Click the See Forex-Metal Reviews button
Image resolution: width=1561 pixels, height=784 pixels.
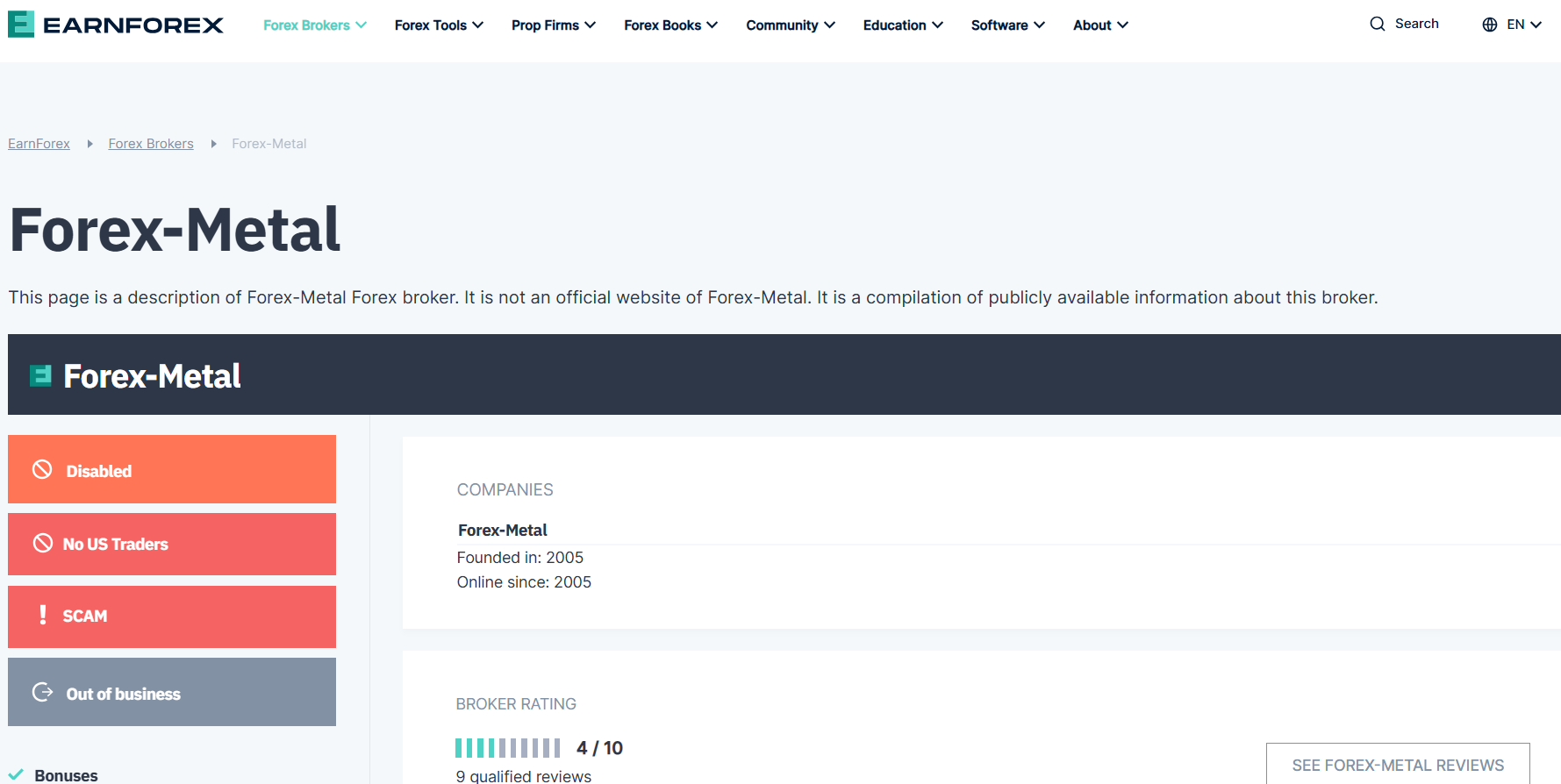tap(1398, 764)
